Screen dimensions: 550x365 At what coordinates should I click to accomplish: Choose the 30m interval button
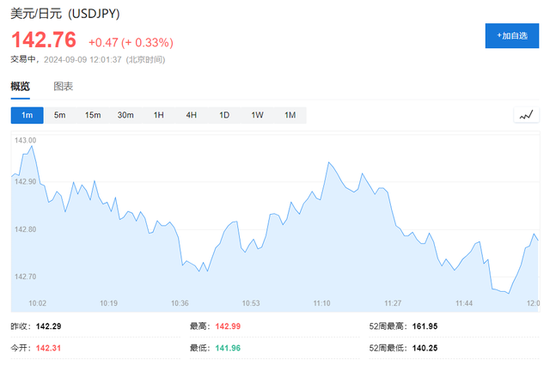point(126,115)
